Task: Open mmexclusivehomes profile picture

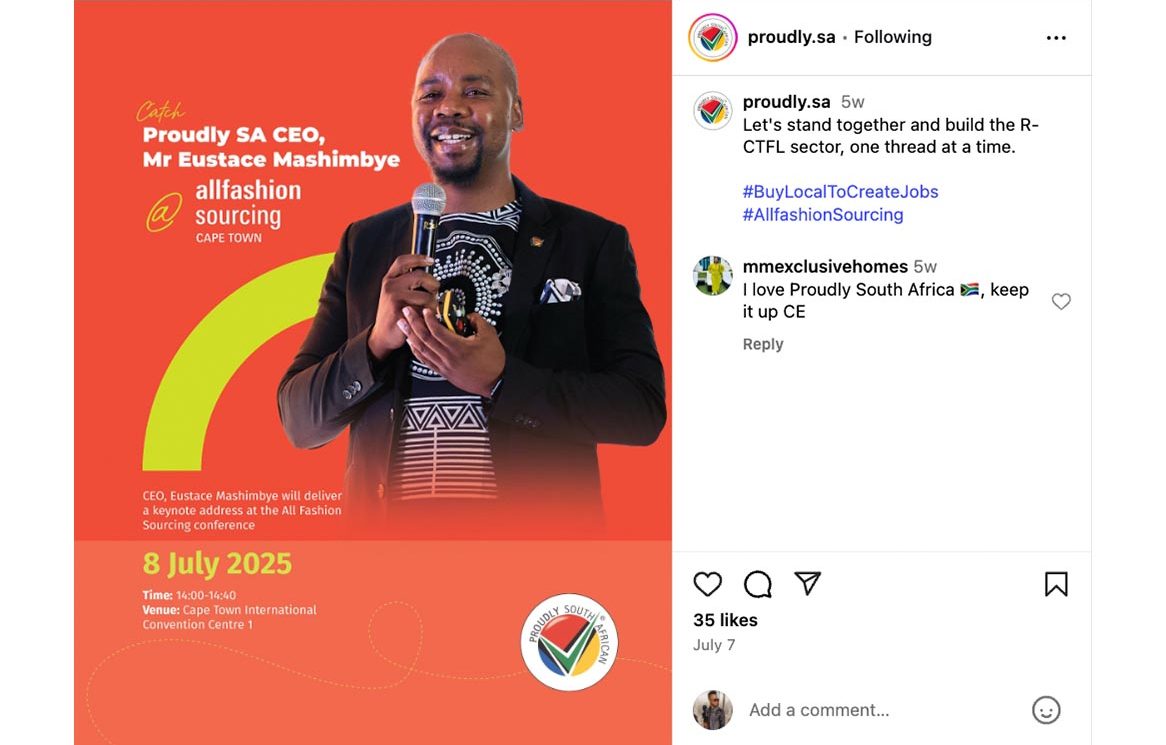Action: [x=712, y=276]
